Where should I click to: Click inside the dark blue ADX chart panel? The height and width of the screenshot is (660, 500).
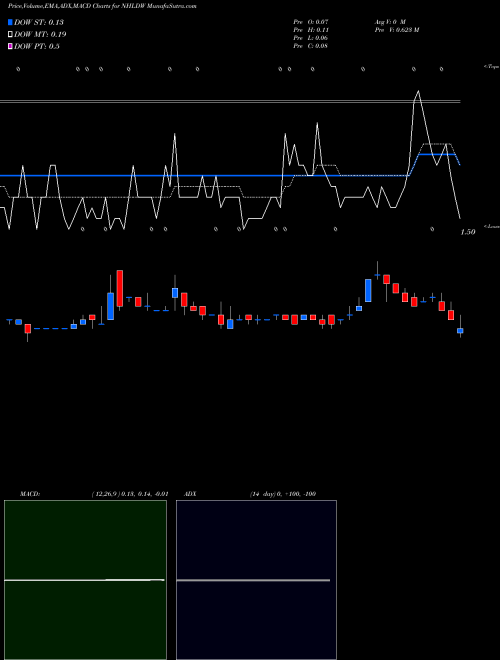tap(256, 580)
